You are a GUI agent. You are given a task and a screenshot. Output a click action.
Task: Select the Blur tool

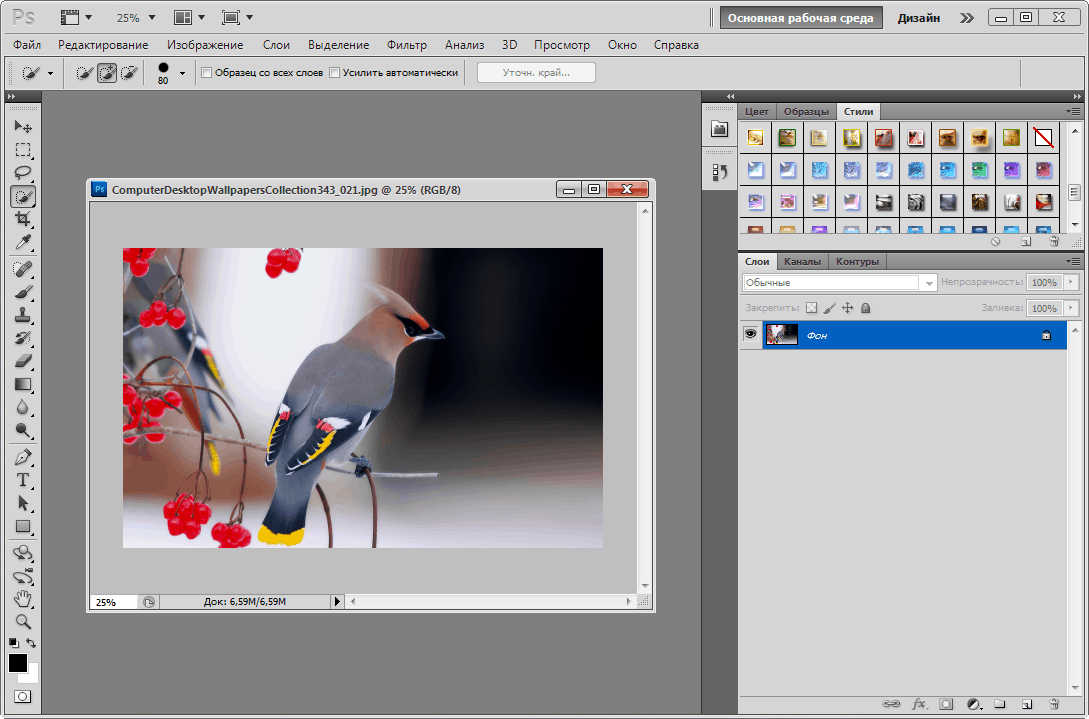click(x=23, y=407)
